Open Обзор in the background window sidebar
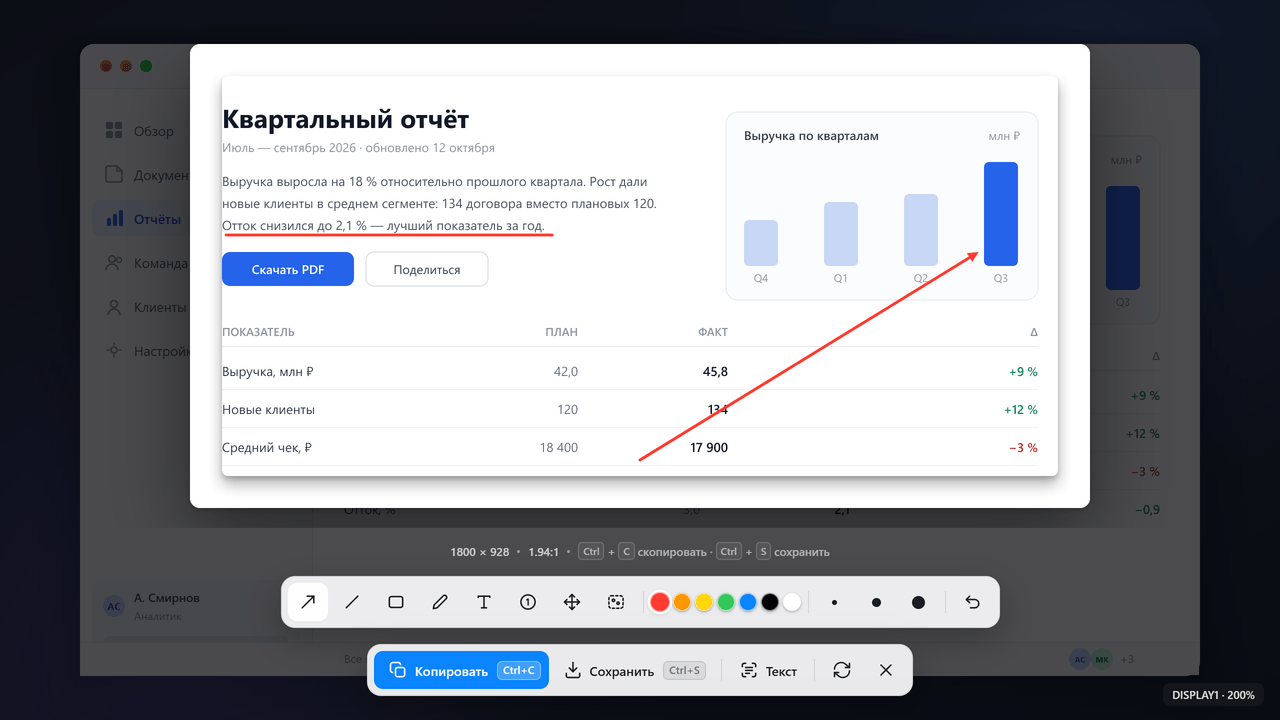Image resolution: width=1280 pixels, height=720 pixels. (140, 131)
